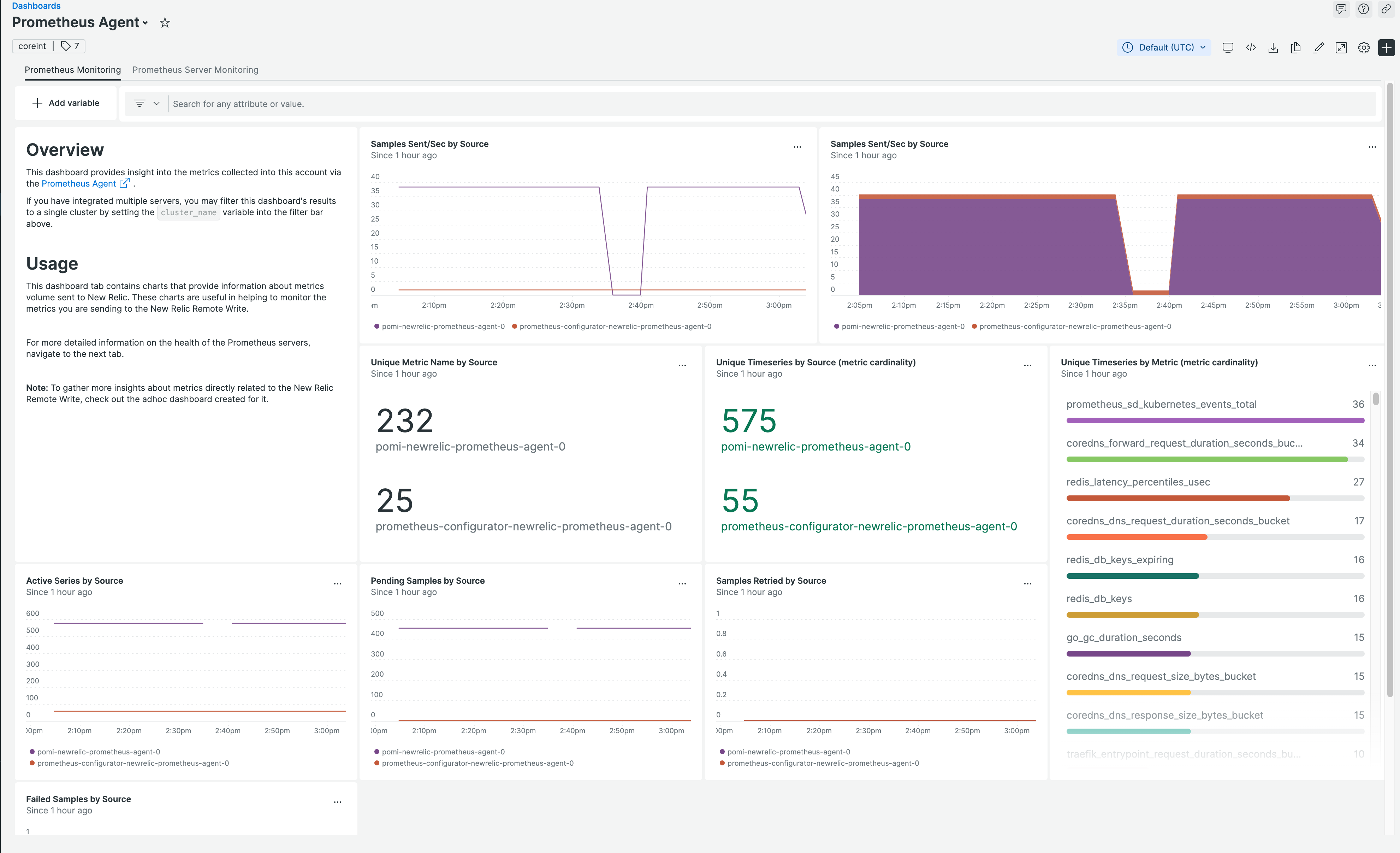Click the page vertical scrollbar
Image resolution: width=1400 pixels, height=853 pixels.
[1390, 390]
